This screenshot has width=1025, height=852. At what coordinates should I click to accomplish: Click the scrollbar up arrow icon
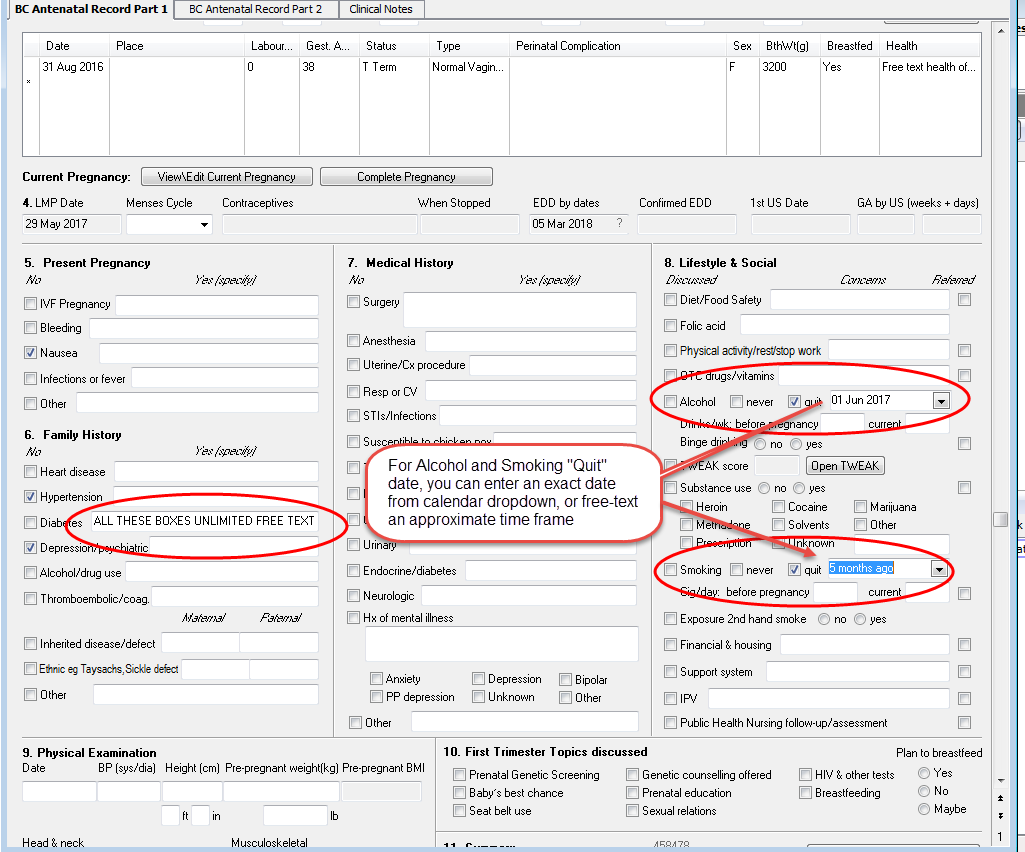point(1000,32)
